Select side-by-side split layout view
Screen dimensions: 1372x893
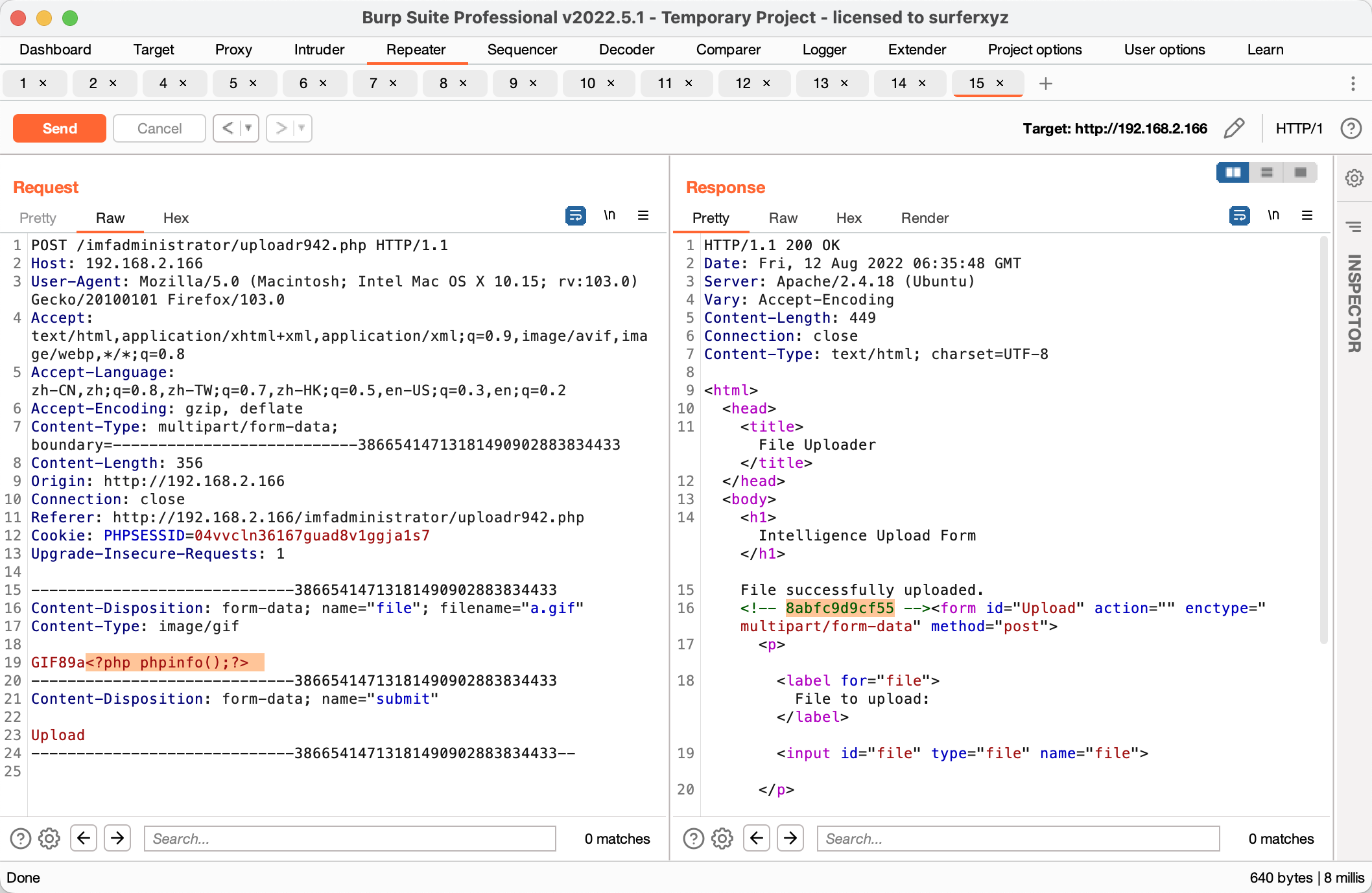[1233, 172]
